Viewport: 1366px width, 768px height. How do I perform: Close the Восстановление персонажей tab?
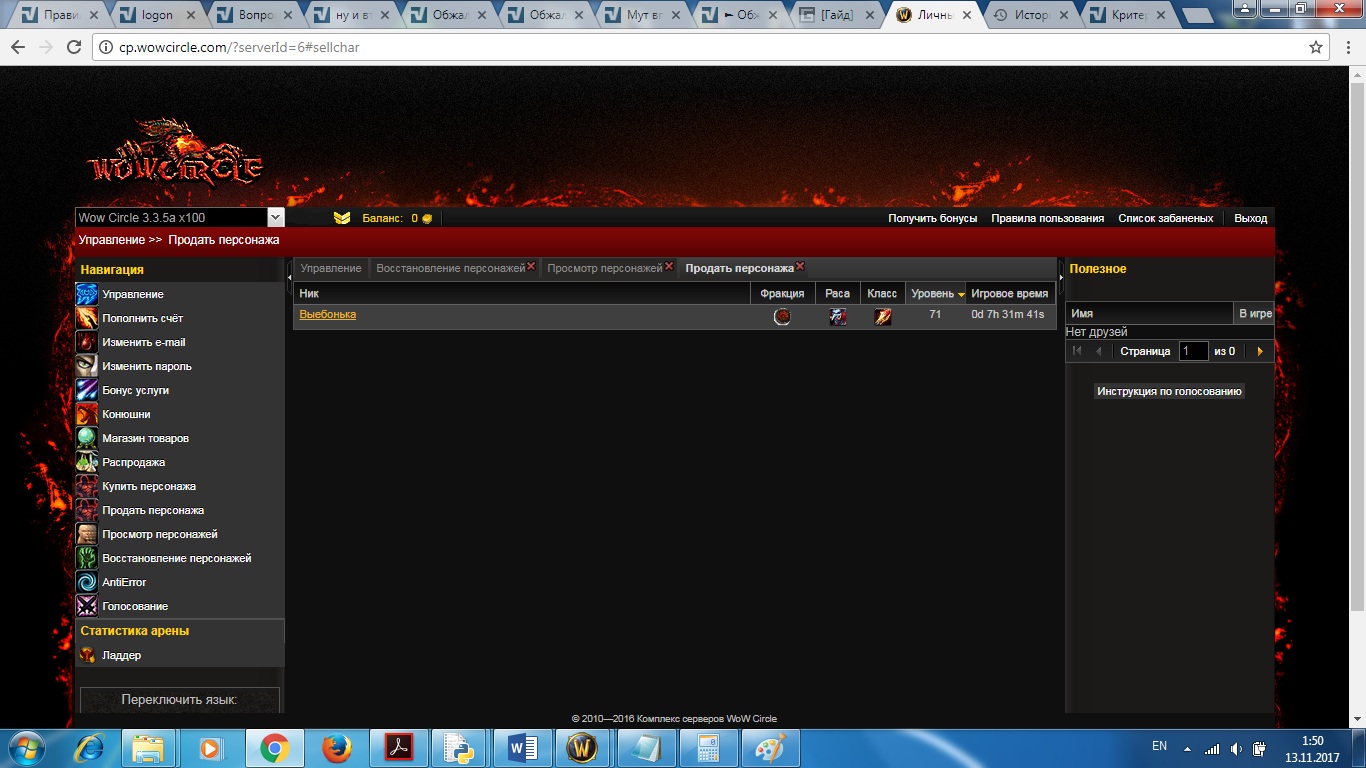click(x=531, y=267)
